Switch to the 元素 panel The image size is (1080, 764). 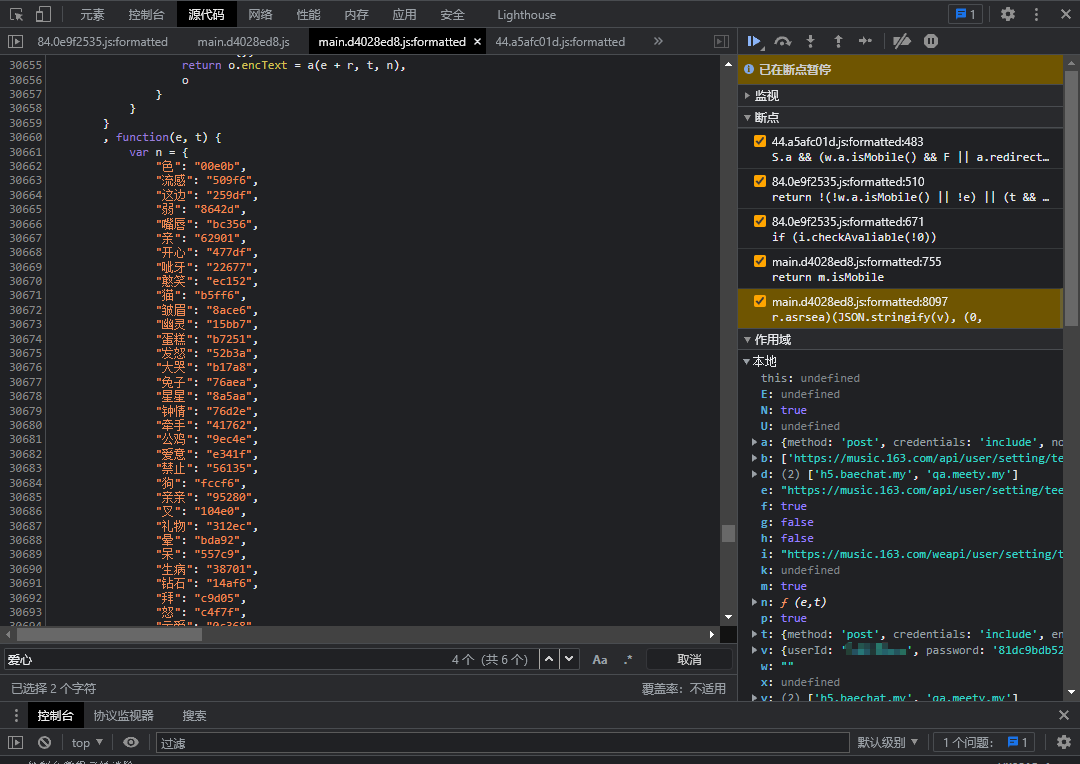92,14
